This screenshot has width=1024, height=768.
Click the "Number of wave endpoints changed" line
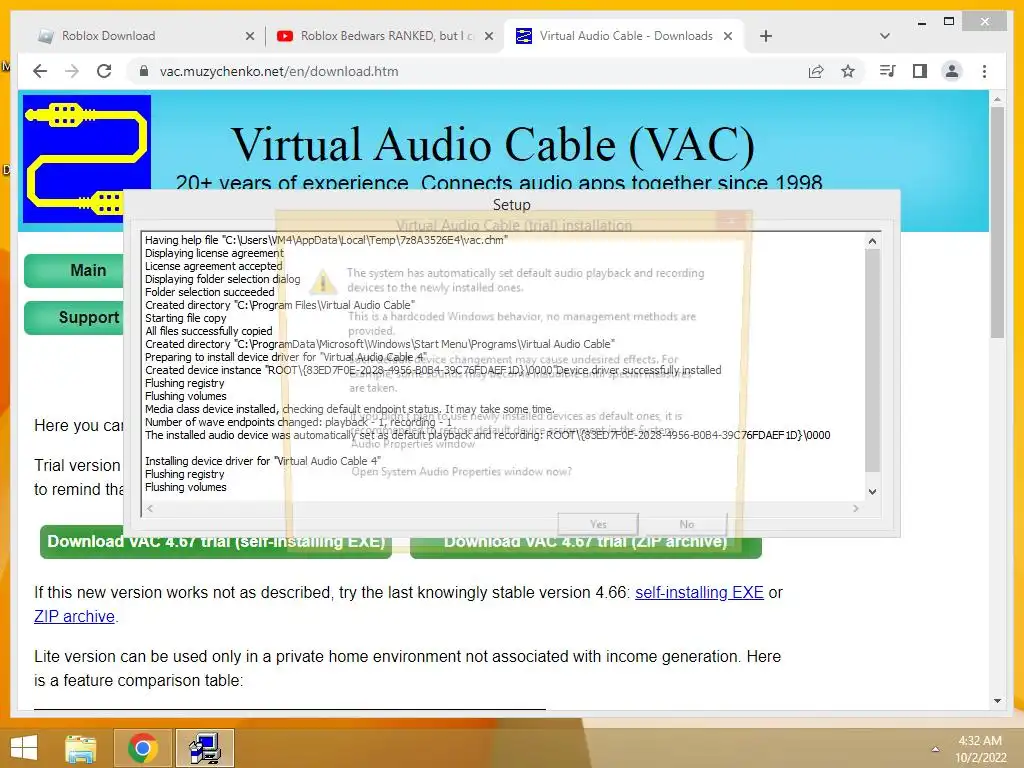[x=298, y=422]
